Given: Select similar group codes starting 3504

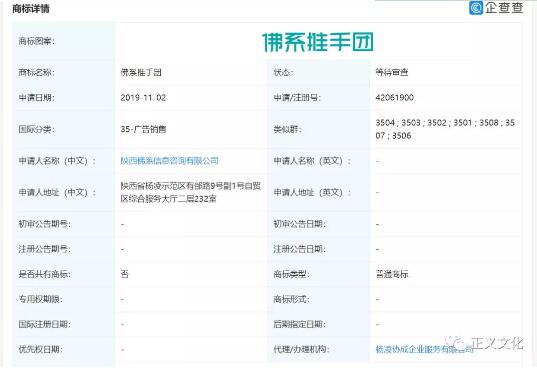Looking at the screenshot, I should point(445,129).
